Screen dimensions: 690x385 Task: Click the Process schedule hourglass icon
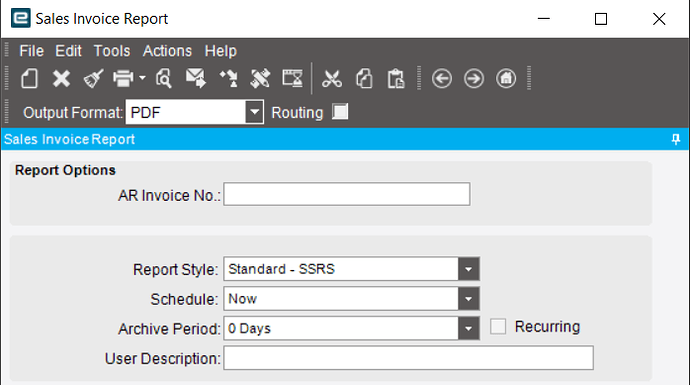point(292,79)
